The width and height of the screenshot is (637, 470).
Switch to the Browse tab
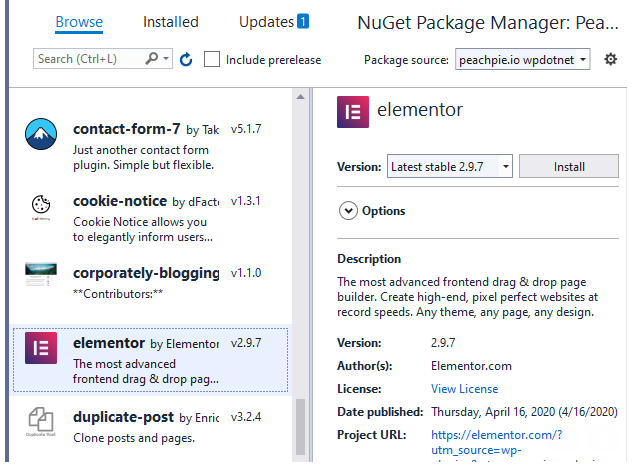click(79, 22)
